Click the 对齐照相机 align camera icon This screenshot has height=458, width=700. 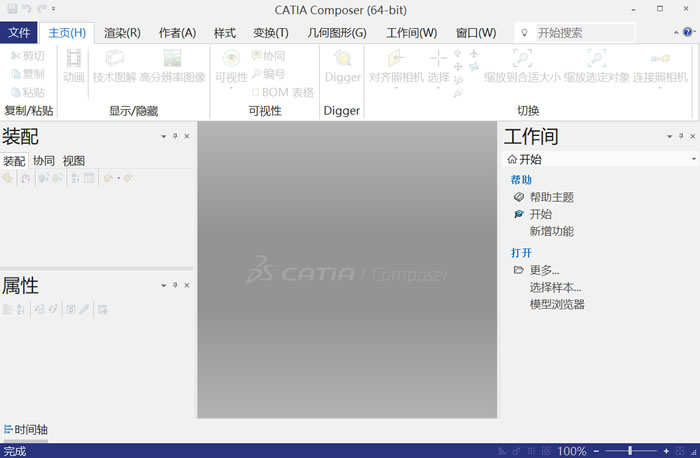click(x=395, y=59)
